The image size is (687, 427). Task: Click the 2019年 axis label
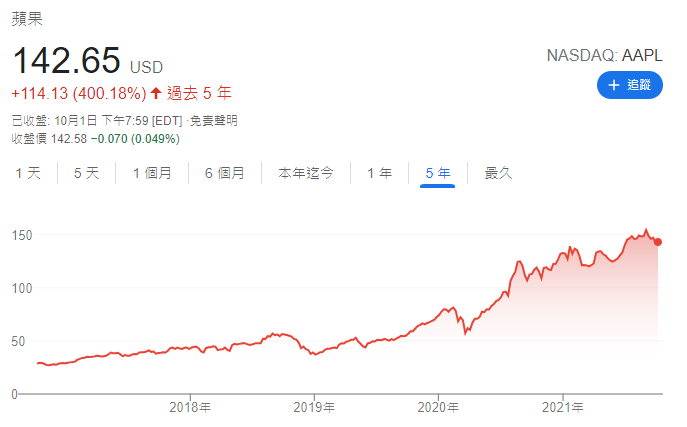(314, 407)
